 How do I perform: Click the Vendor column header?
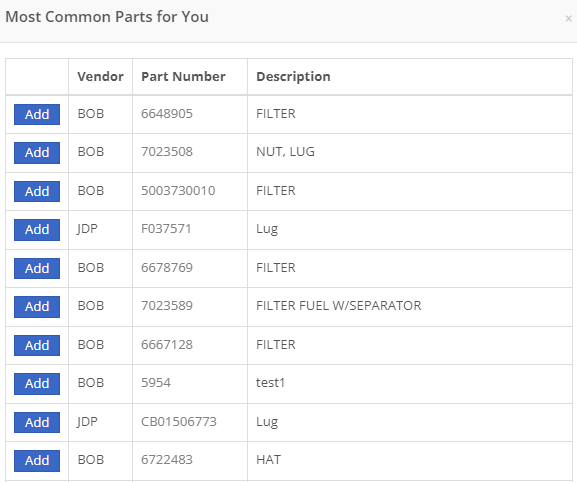point(100,77)
